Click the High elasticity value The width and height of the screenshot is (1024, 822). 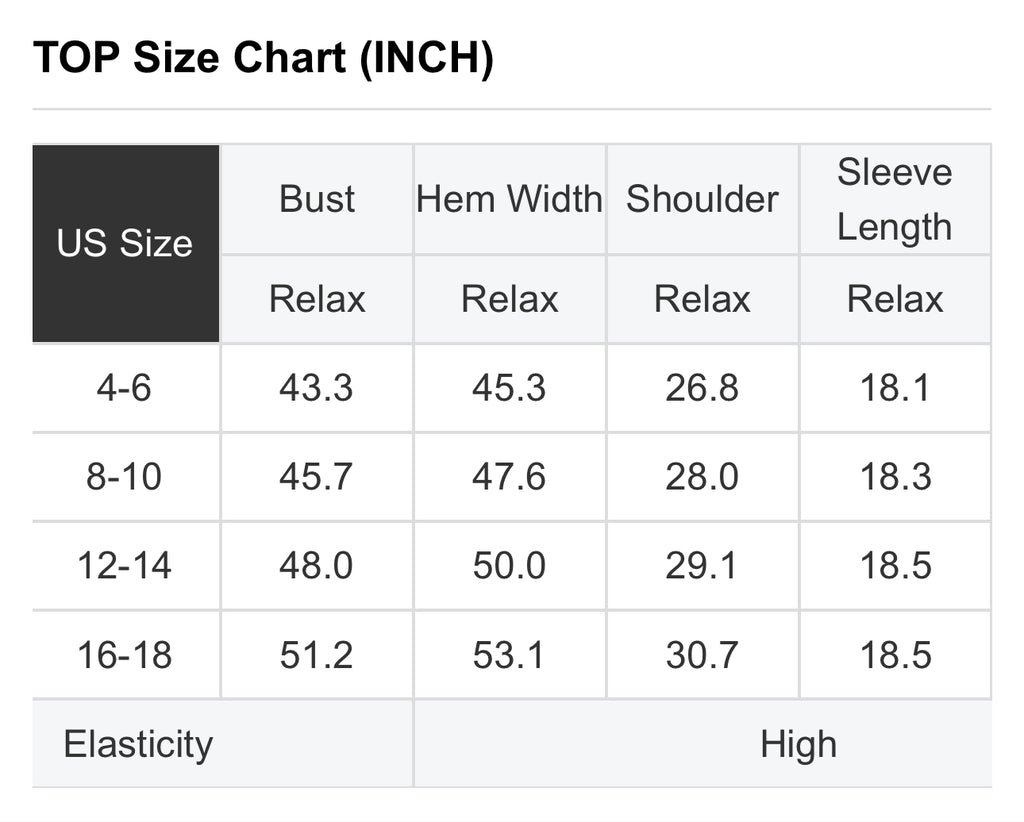pyautogui.click(x=798, y=745)
